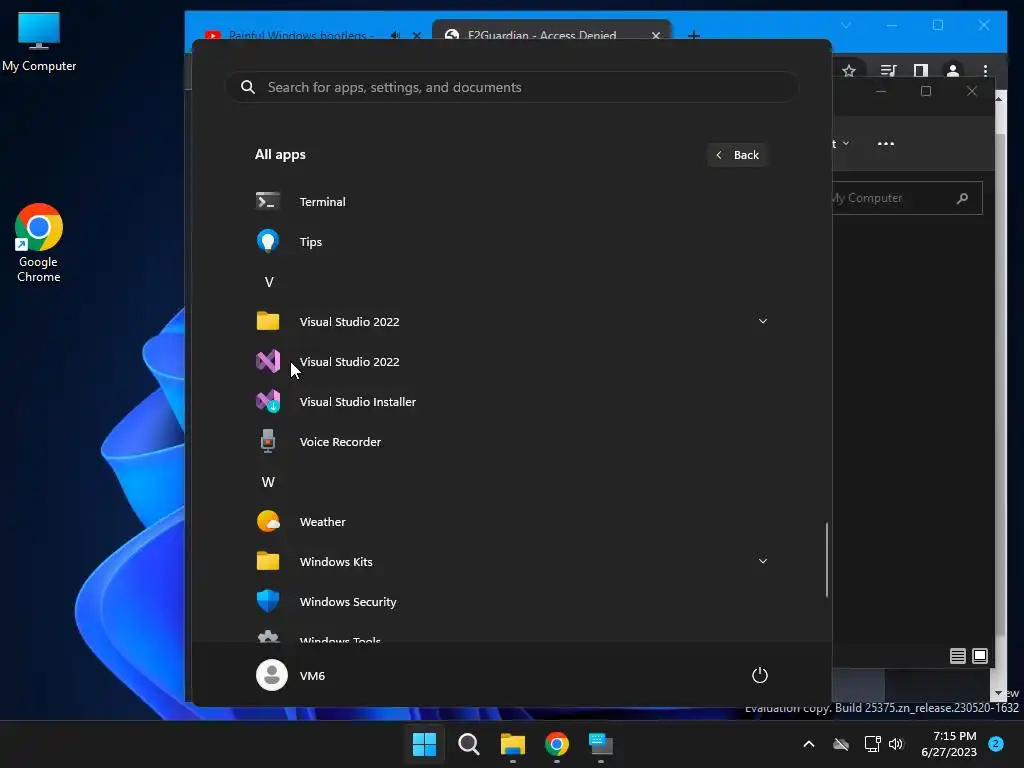Screen dimensions: 1024x768
Task: Open the Weather app icon
Action: [x=268, y=521]
